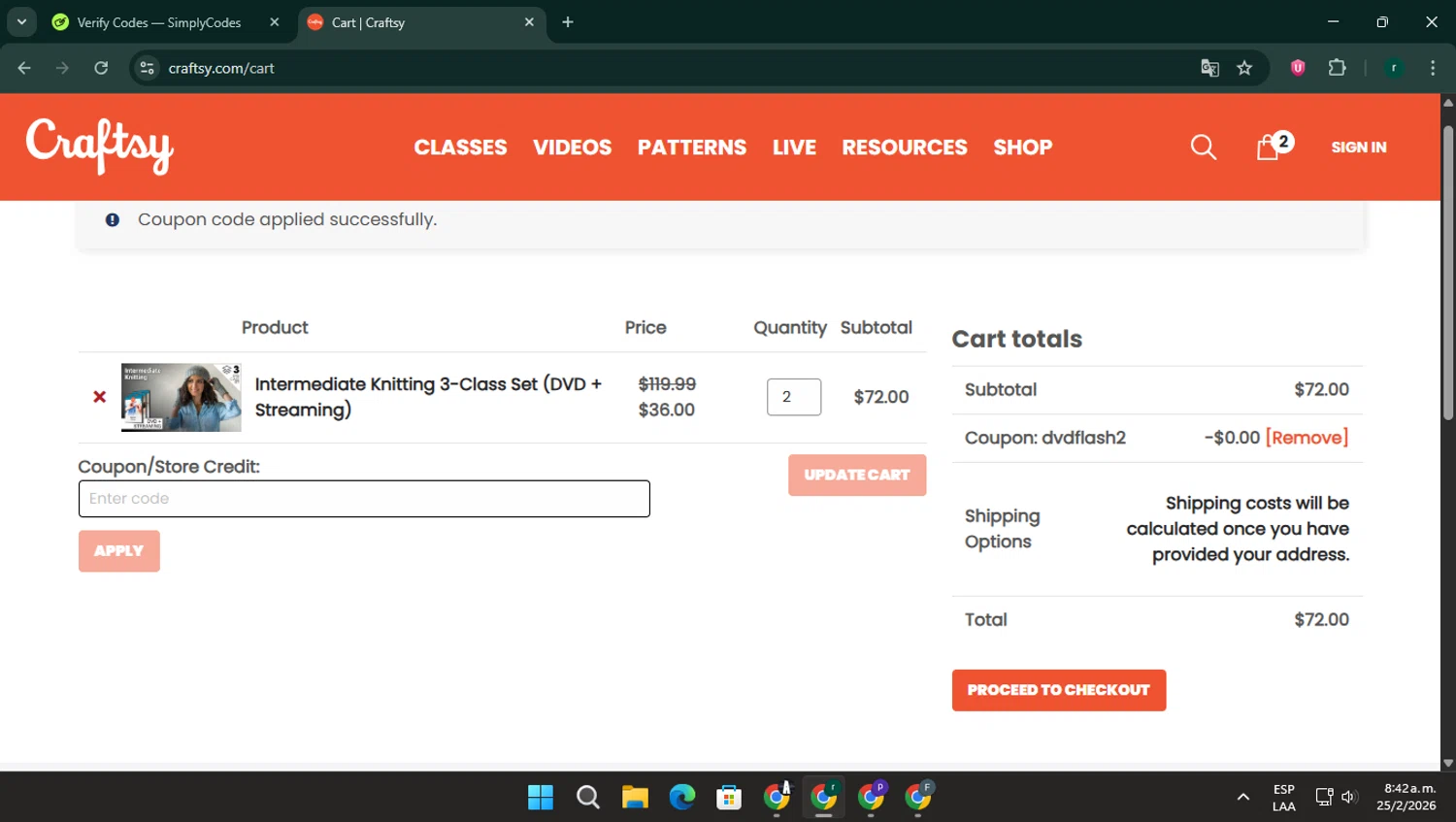Screen dimensions: 1456x822
Task: Remove the knitting set with the red X
Action: point(99,397)
